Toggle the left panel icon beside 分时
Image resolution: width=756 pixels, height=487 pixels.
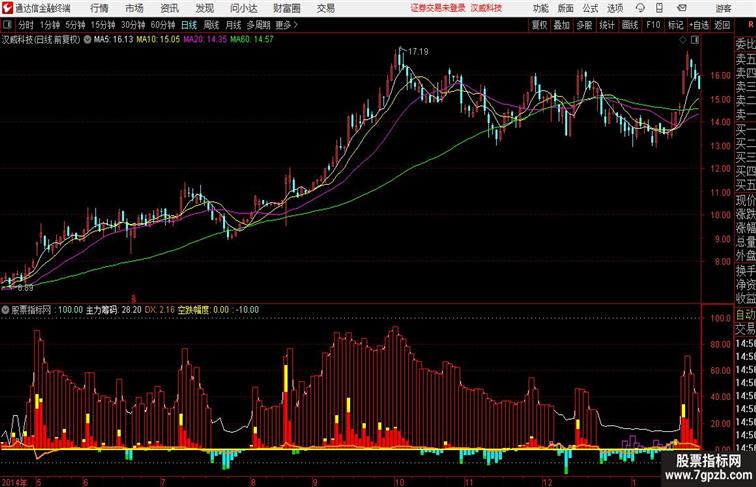tap(7, 25)
